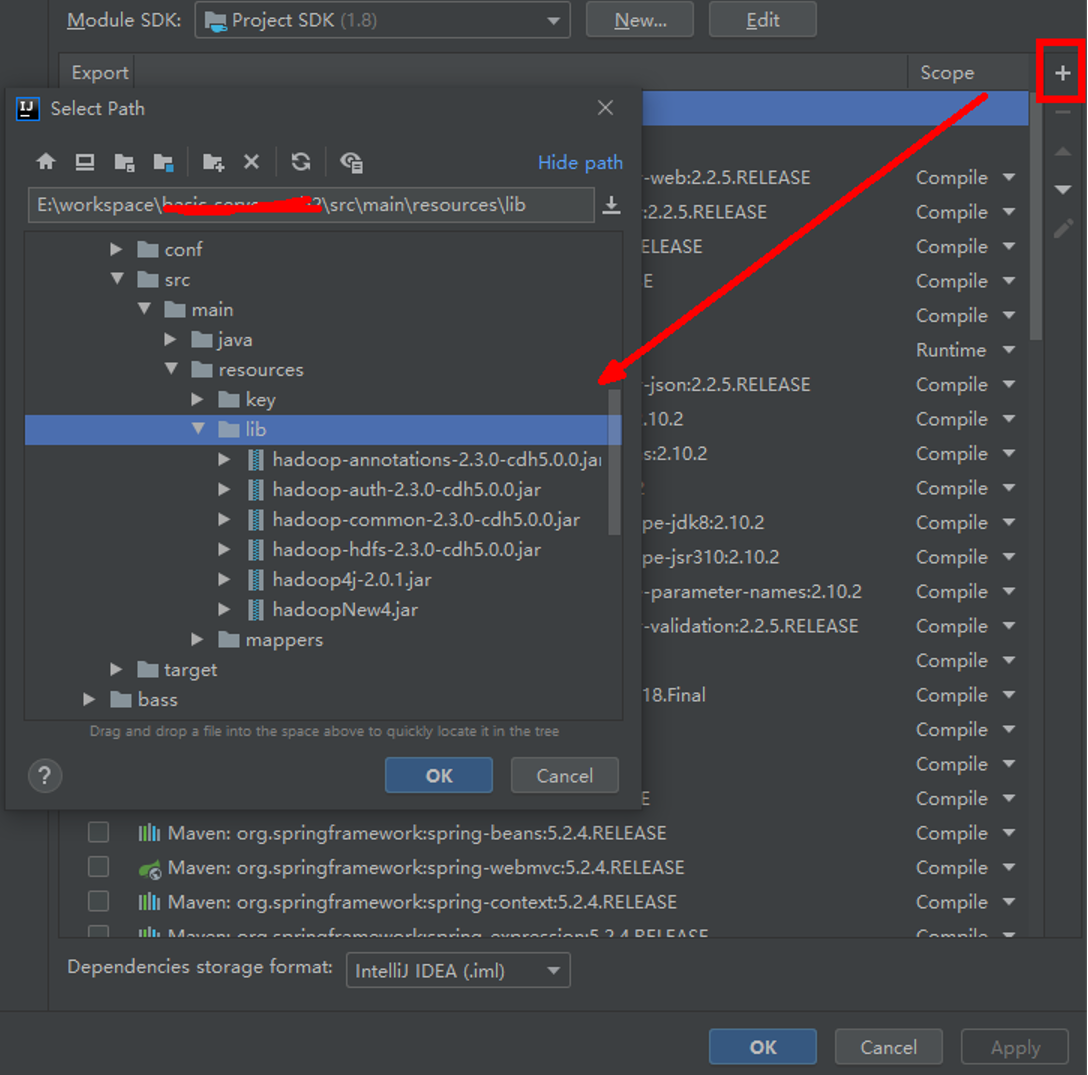Expand the java folder
The height and width of the screenshot is (1075, 1088).
(x=171, y=339)
